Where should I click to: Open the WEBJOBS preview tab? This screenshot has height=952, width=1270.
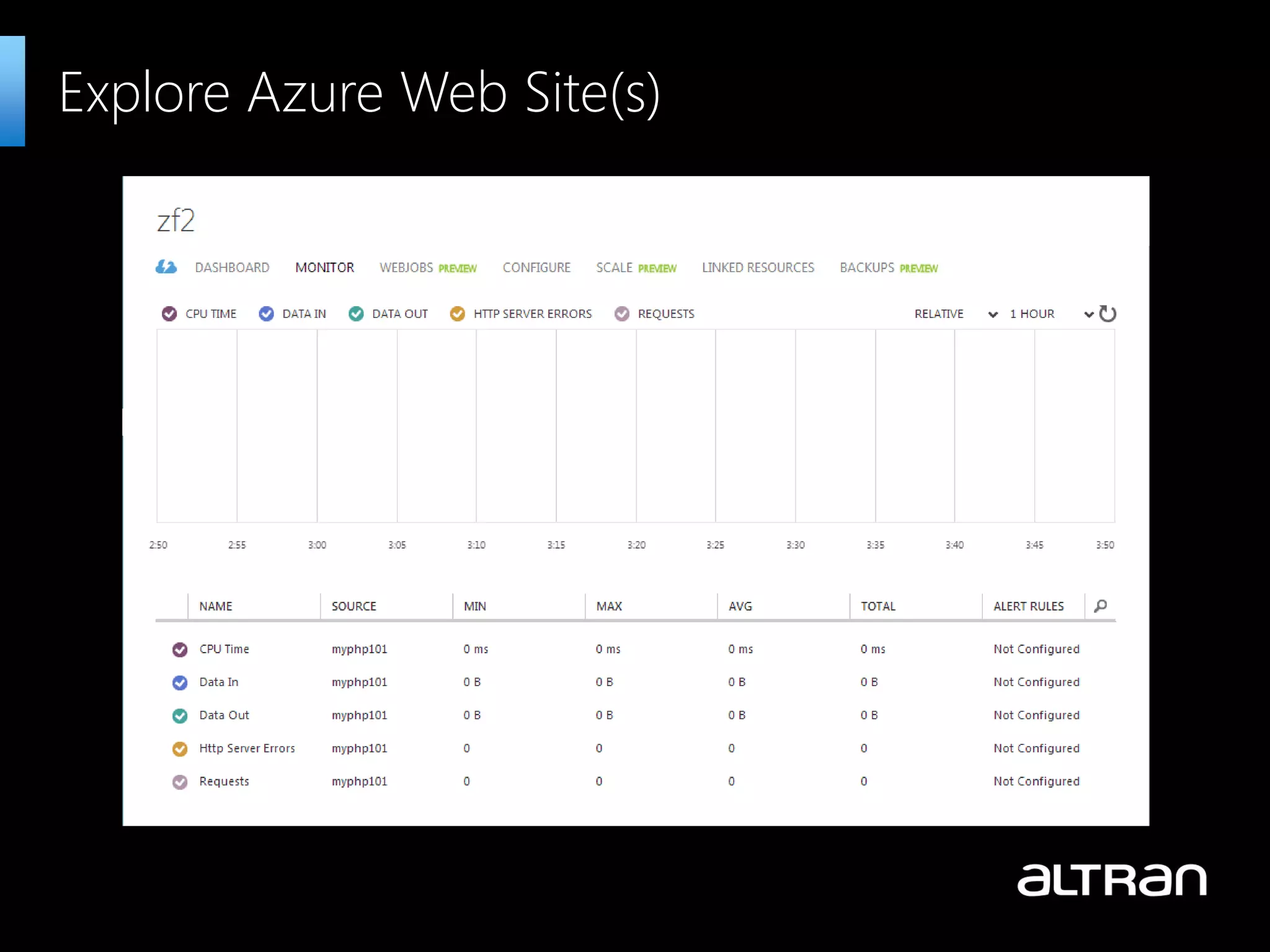tap(428, 267)
